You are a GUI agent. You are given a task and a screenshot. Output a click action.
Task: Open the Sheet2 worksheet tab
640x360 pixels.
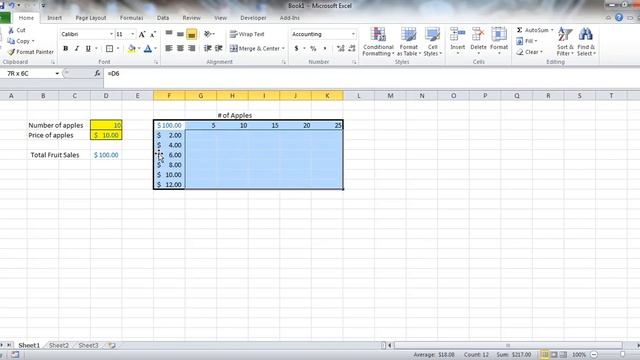pos(59,345)
